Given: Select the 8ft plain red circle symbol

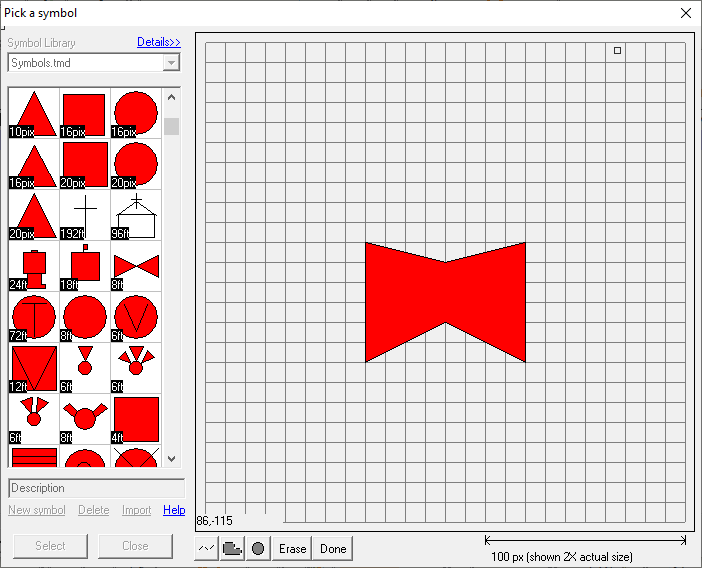Looking at the screenshot, I should click(x=85, y=317).
